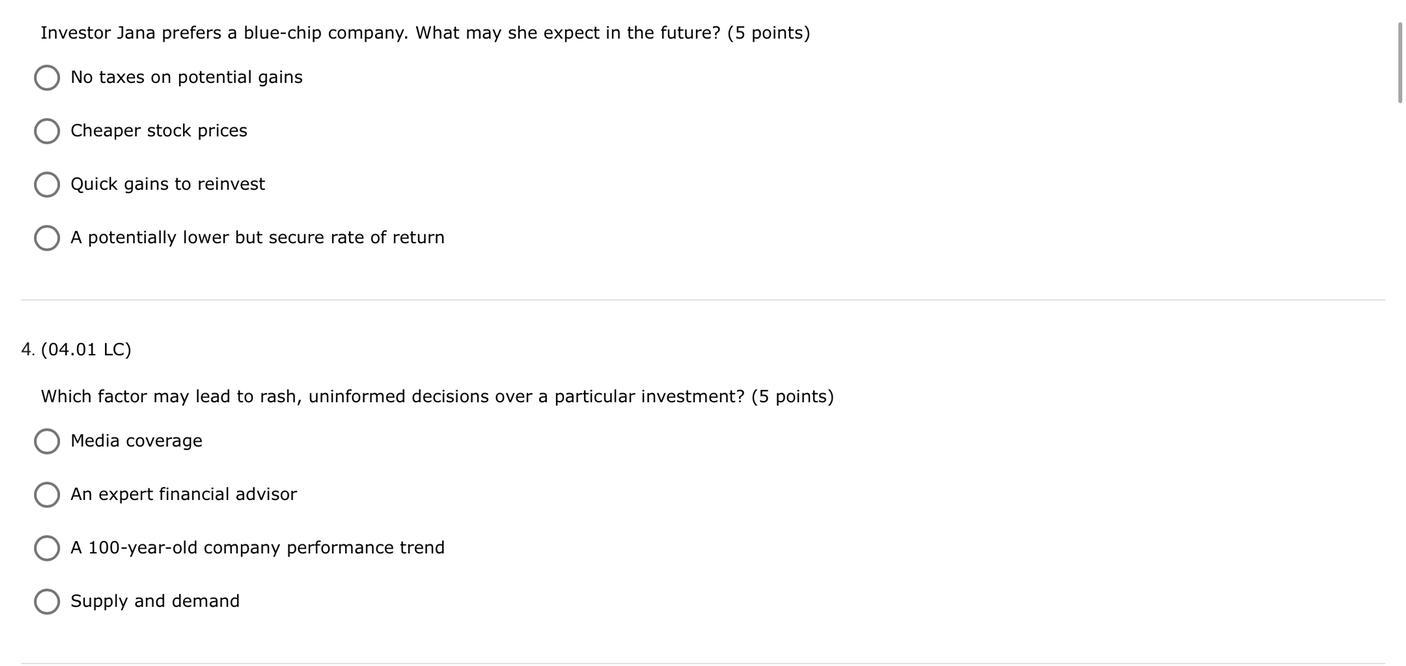Click the question 4 "(04.01 LC)" heading
Screen dimensions: 1406x666
[x=86, y=350]
